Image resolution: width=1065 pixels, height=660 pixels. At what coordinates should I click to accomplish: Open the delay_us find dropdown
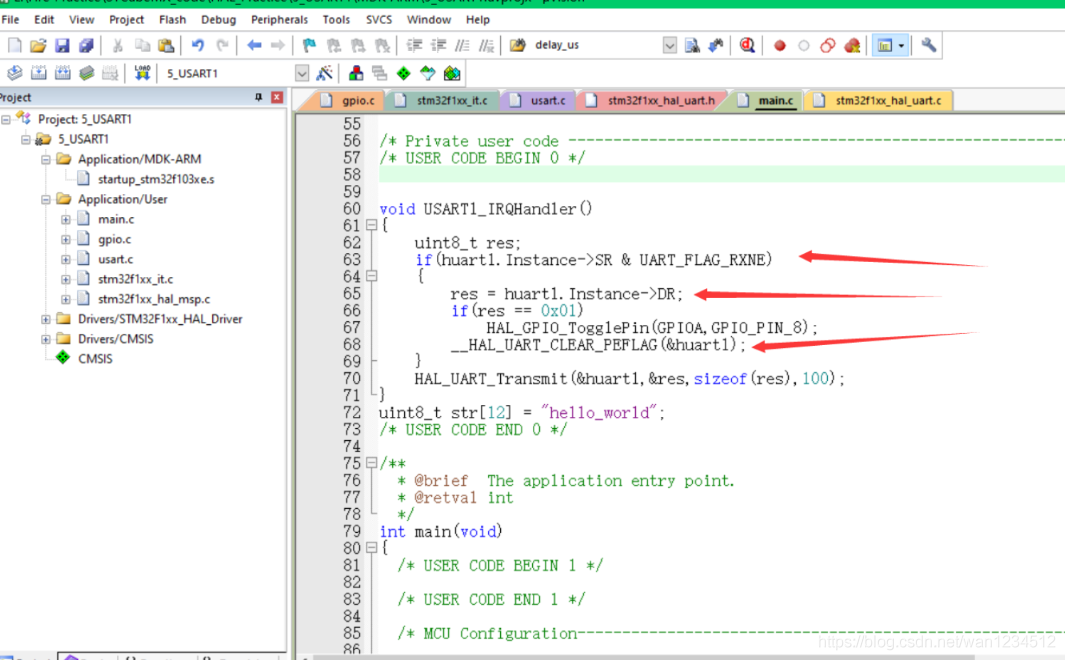click(x=669, y=46)
